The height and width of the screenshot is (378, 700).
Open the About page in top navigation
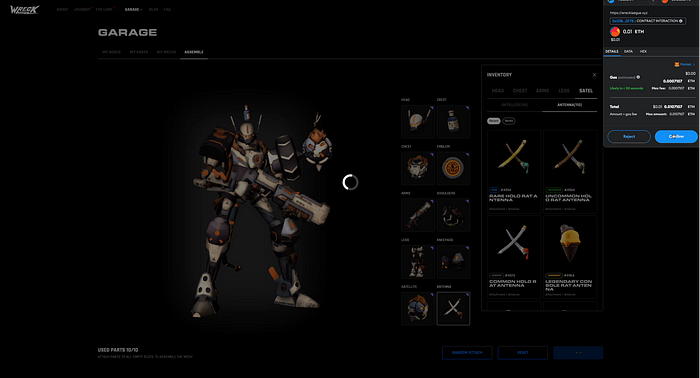[x=62, y=9]
